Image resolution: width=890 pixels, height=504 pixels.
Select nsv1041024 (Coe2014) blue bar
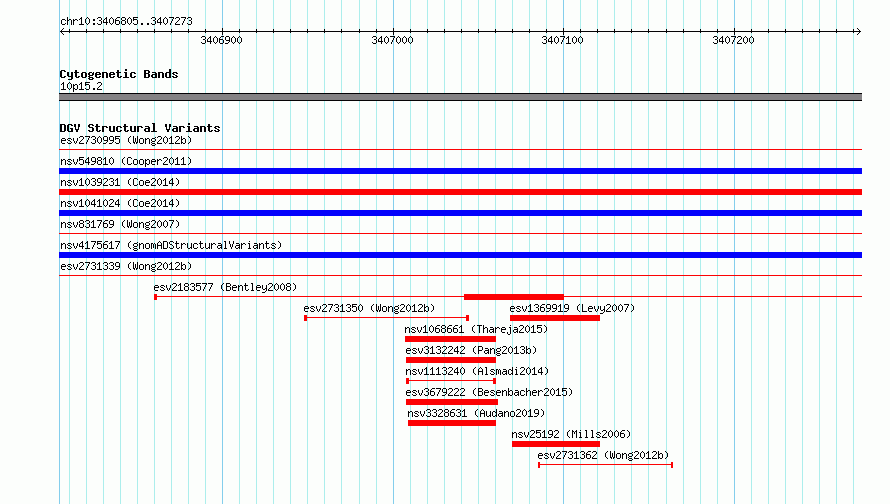460,213
